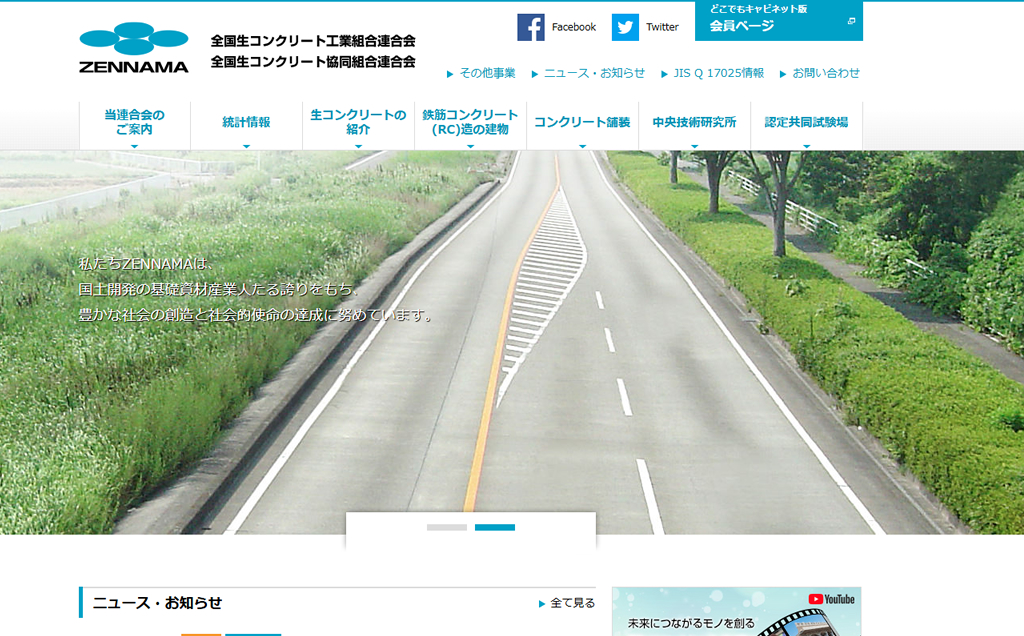Viewport: 1024px width, 636px height.
Task: Click external link icon on 会員ページ
Action: click(x=851, y=21)
